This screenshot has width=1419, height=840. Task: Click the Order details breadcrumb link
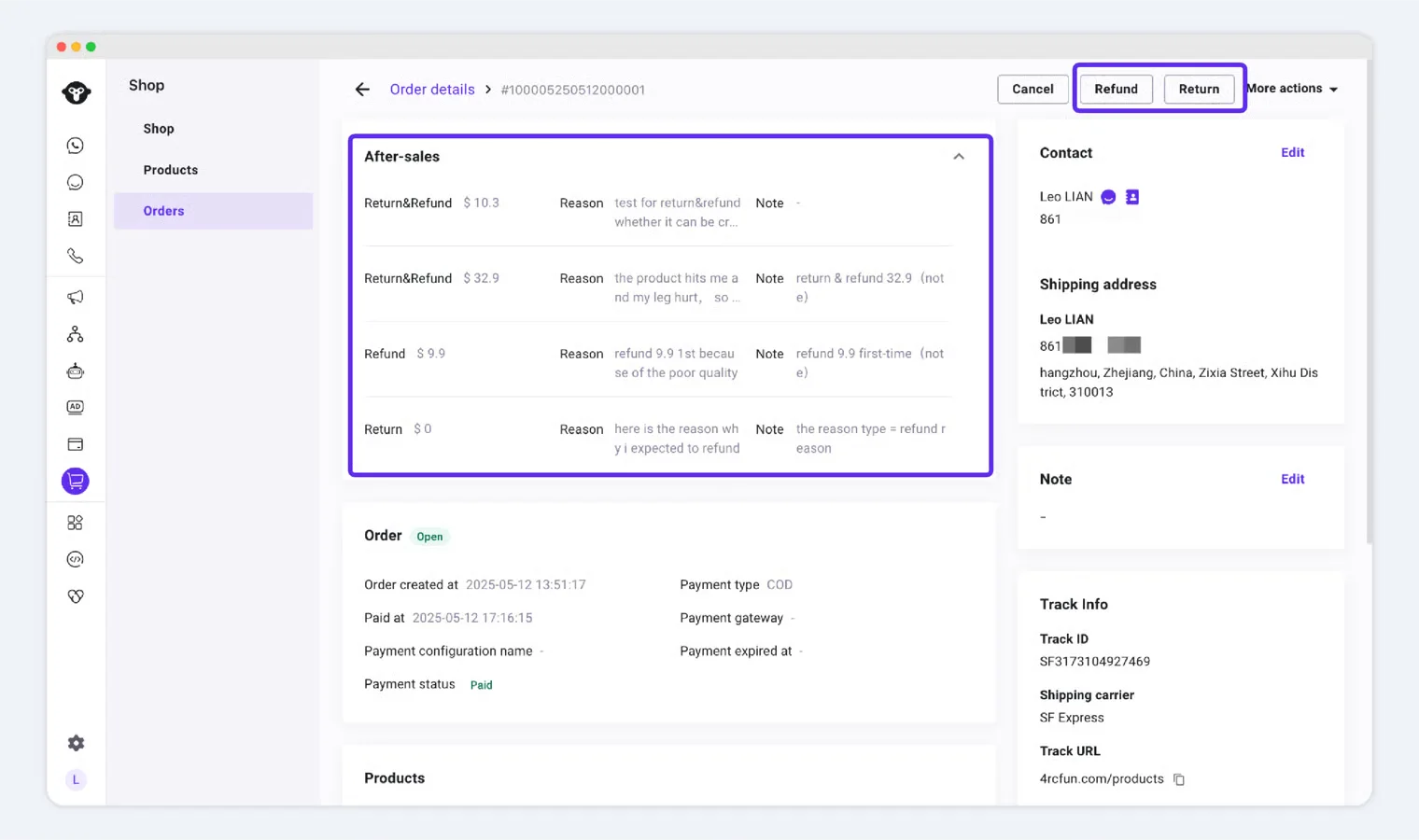coord(432,90)
